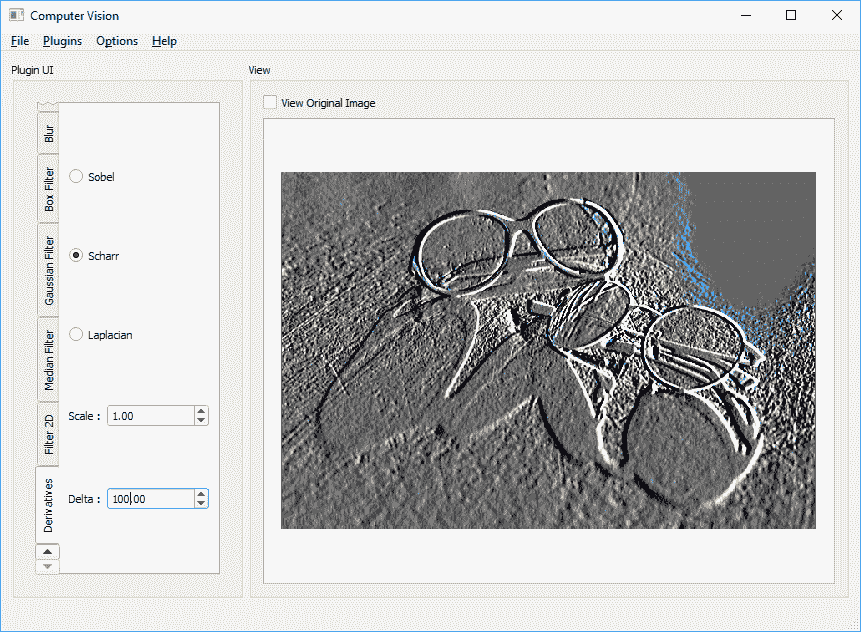Select the Scharr radio button
Viewport: 861px width, 632px height.
(76, 256)
